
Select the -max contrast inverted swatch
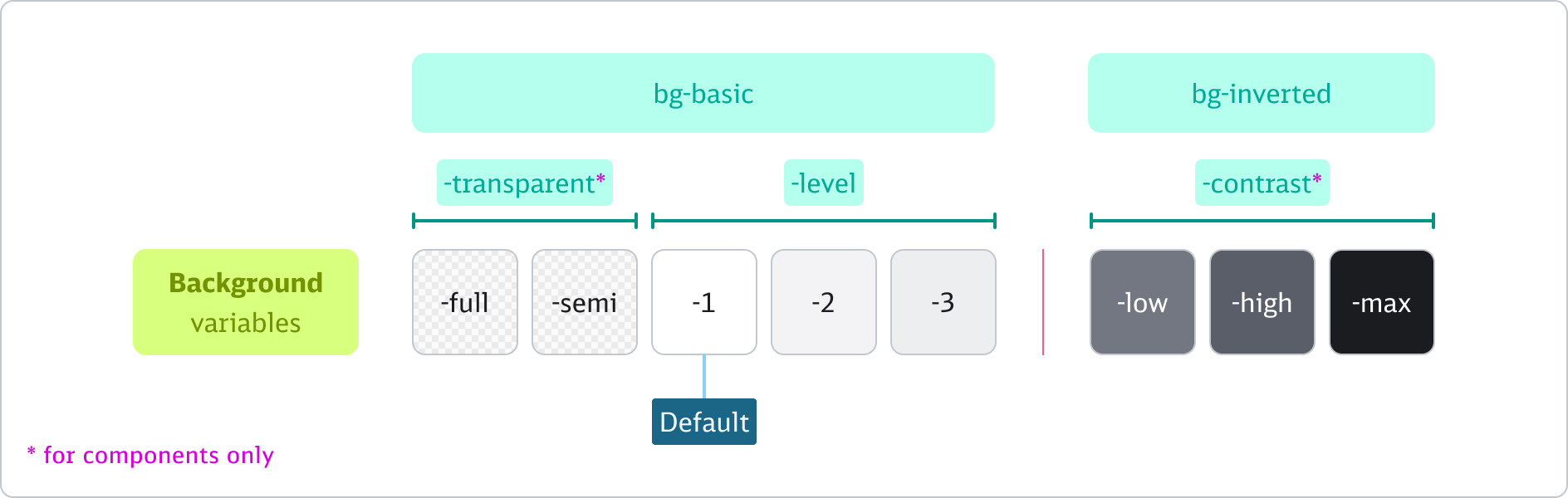point(1382,302)
